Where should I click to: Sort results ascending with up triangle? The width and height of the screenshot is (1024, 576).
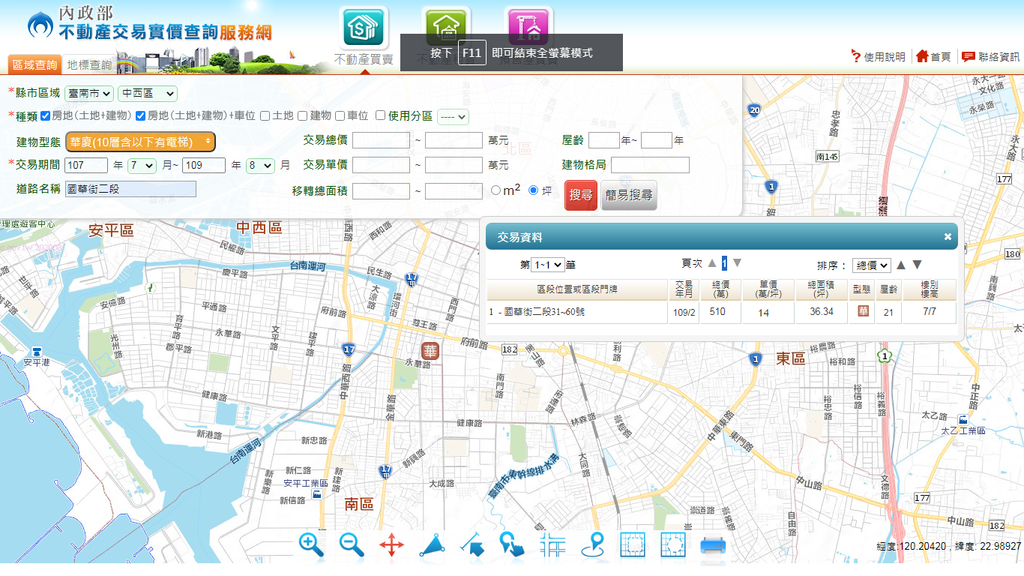click(x=901, y=265)
